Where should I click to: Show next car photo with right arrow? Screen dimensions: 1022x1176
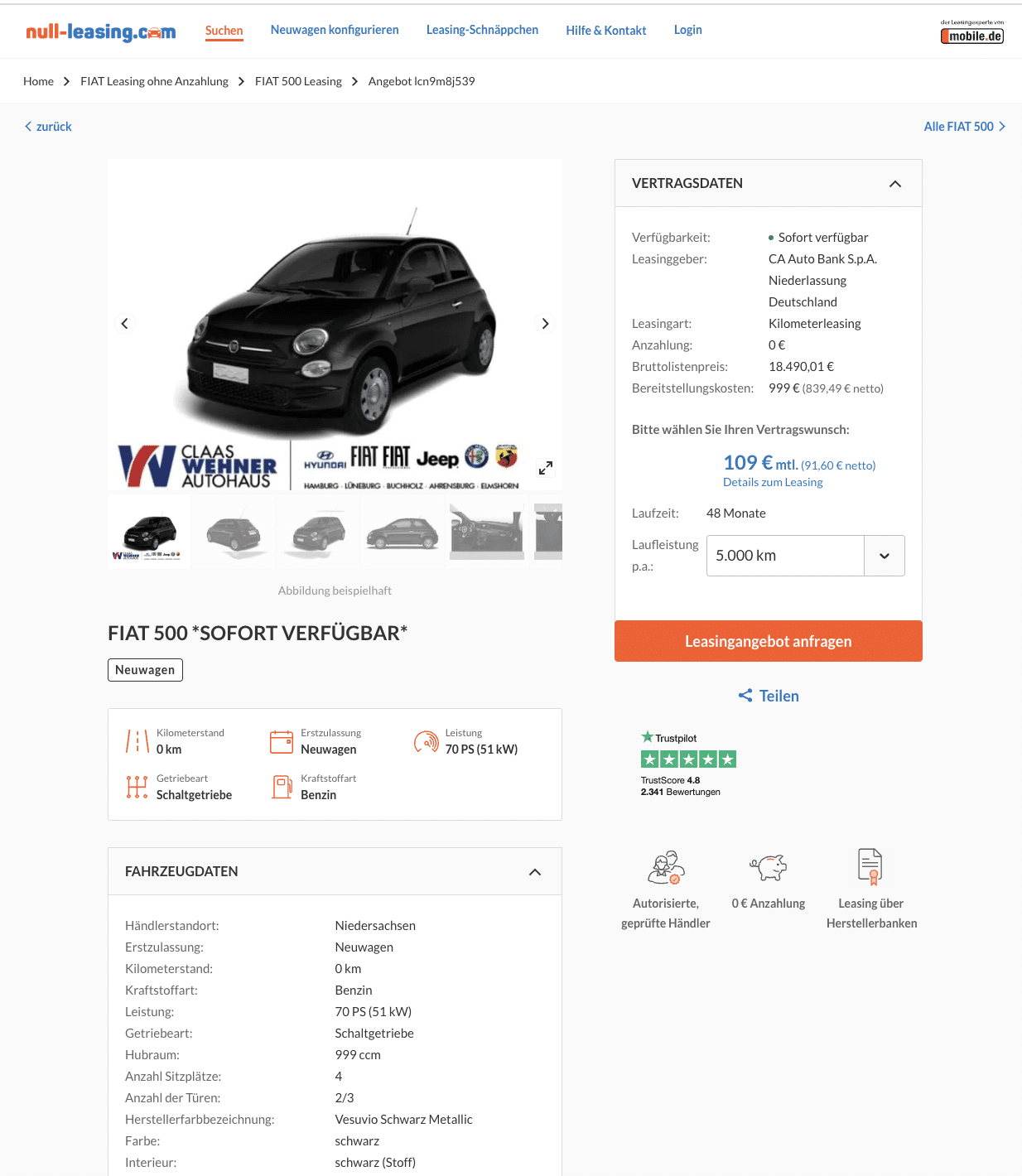tap(545, 324)
